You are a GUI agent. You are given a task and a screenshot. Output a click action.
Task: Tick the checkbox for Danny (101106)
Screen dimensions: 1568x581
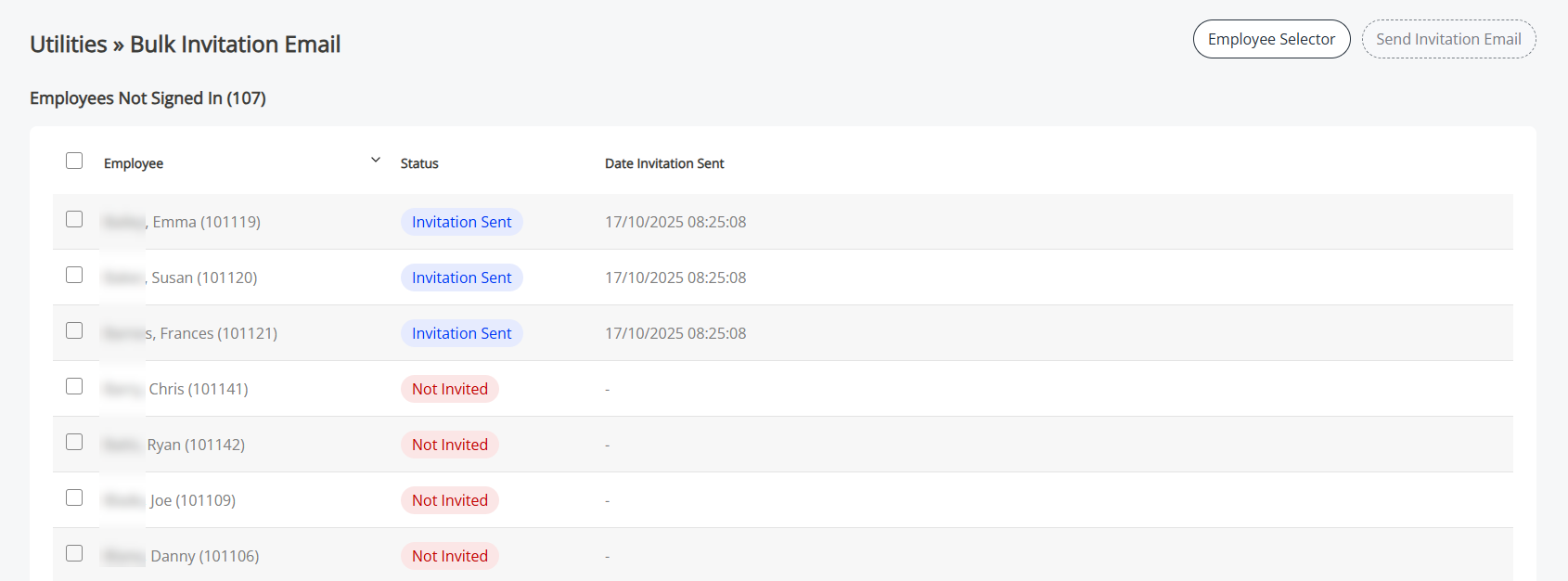click(74, 553)
